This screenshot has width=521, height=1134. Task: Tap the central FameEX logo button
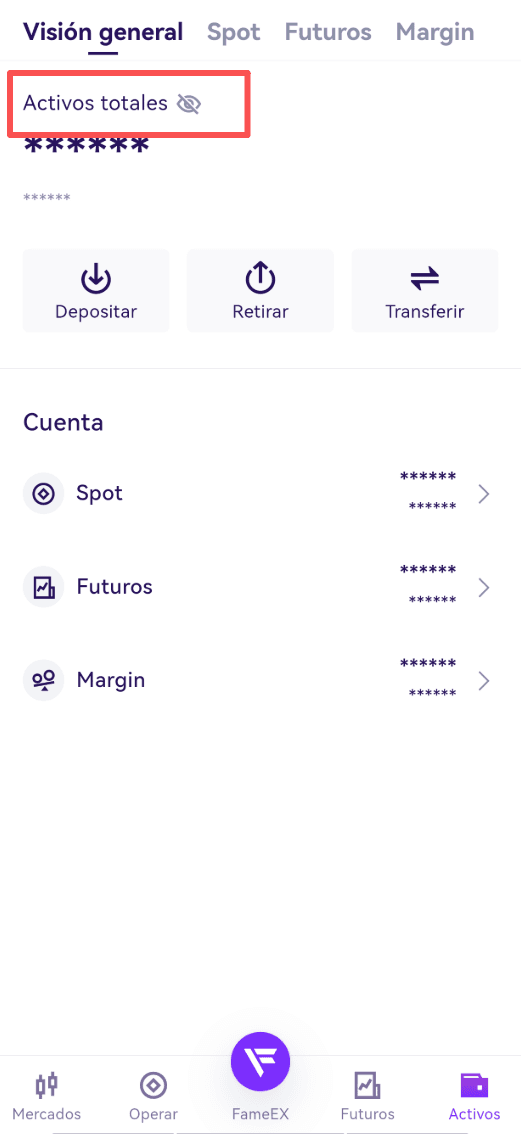(260, 1062)
